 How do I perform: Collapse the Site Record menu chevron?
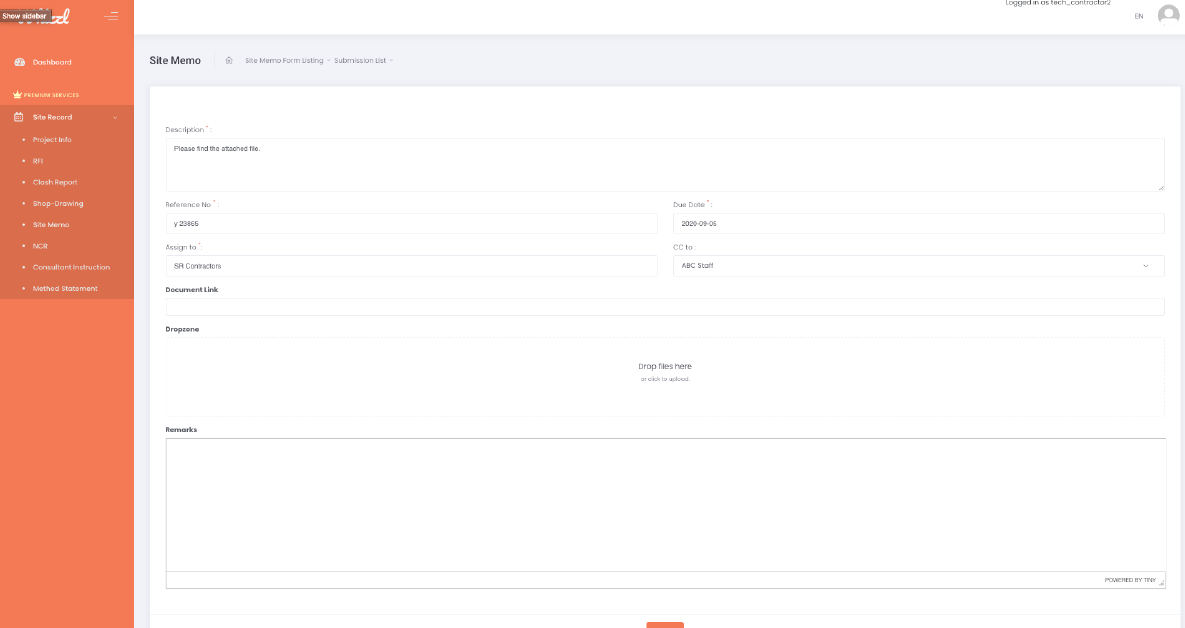(x=115, y=118)
